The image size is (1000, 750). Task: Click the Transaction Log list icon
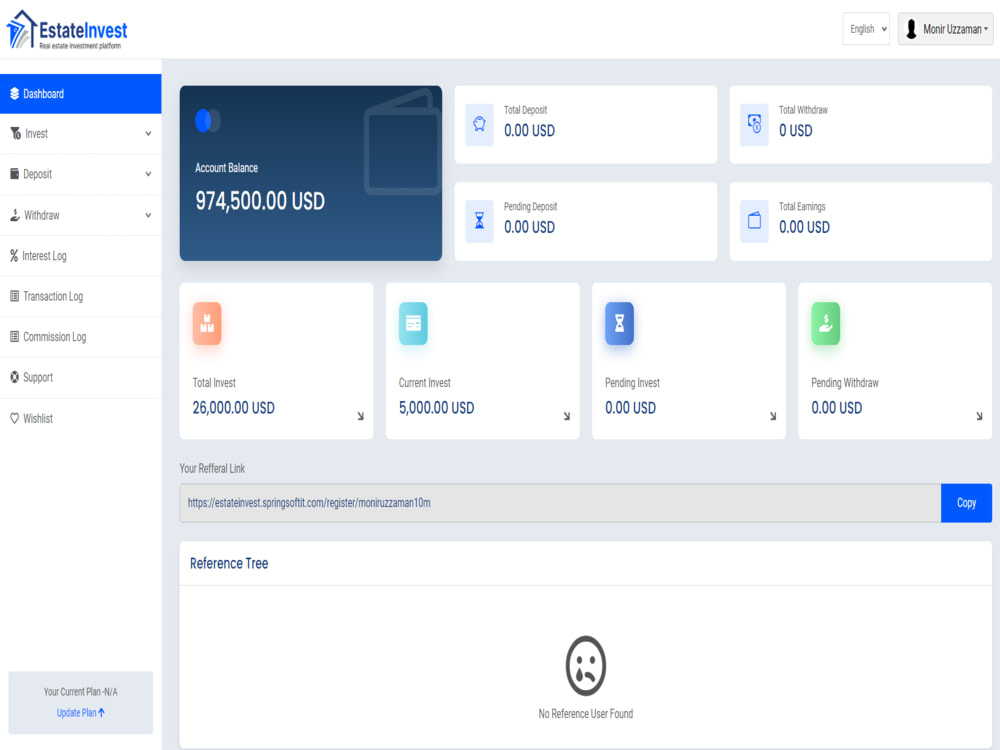(15, 296)
